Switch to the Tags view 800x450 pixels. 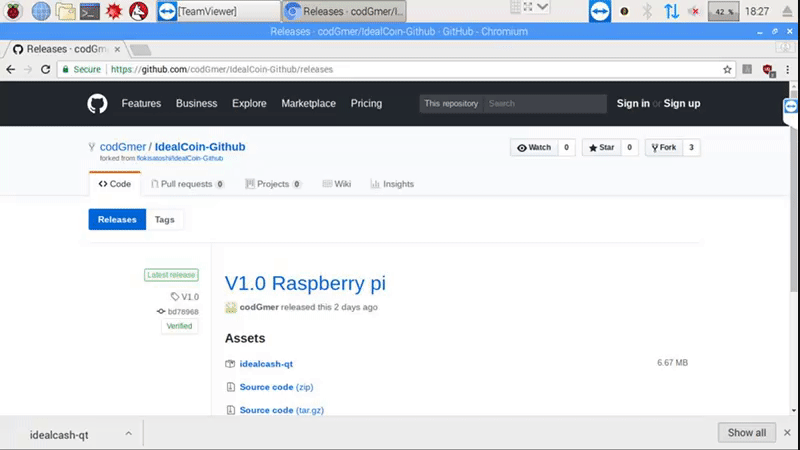(164, 219)
